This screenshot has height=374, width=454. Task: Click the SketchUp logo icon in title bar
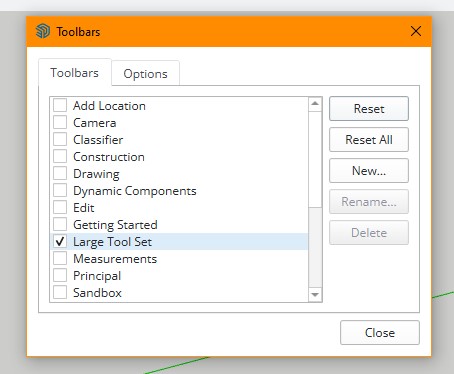pos(43,31)
